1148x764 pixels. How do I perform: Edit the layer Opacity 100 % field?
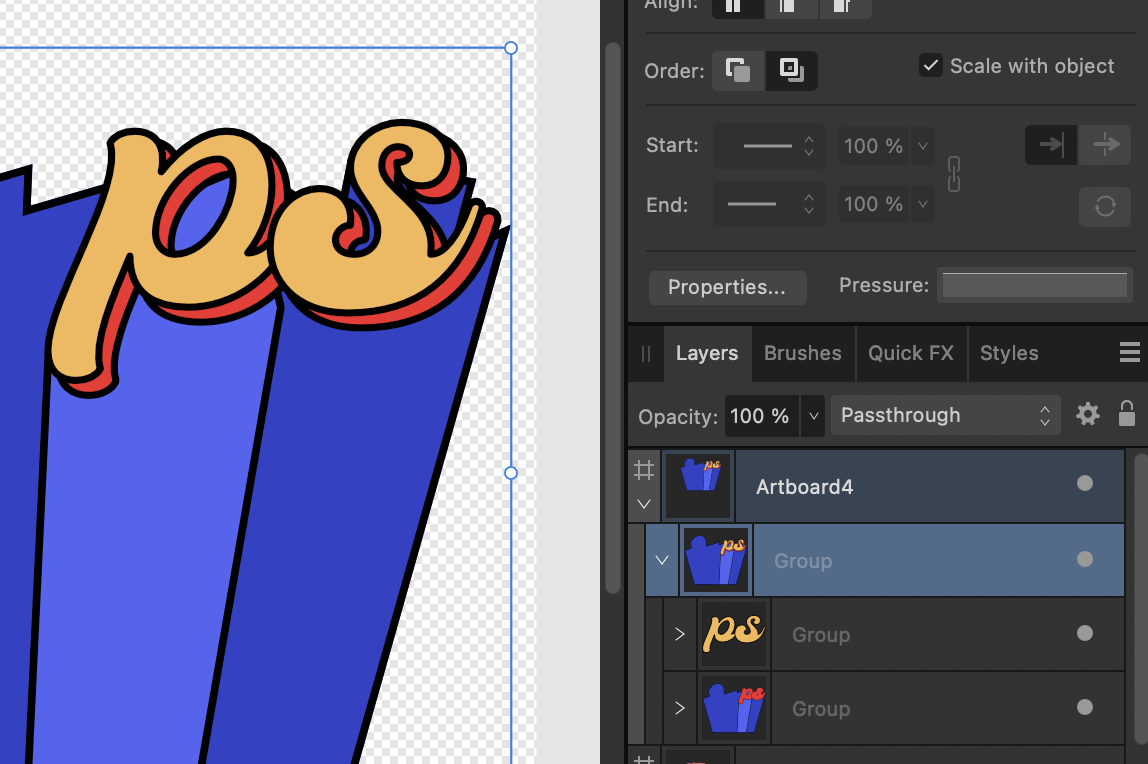click(761, 416)
